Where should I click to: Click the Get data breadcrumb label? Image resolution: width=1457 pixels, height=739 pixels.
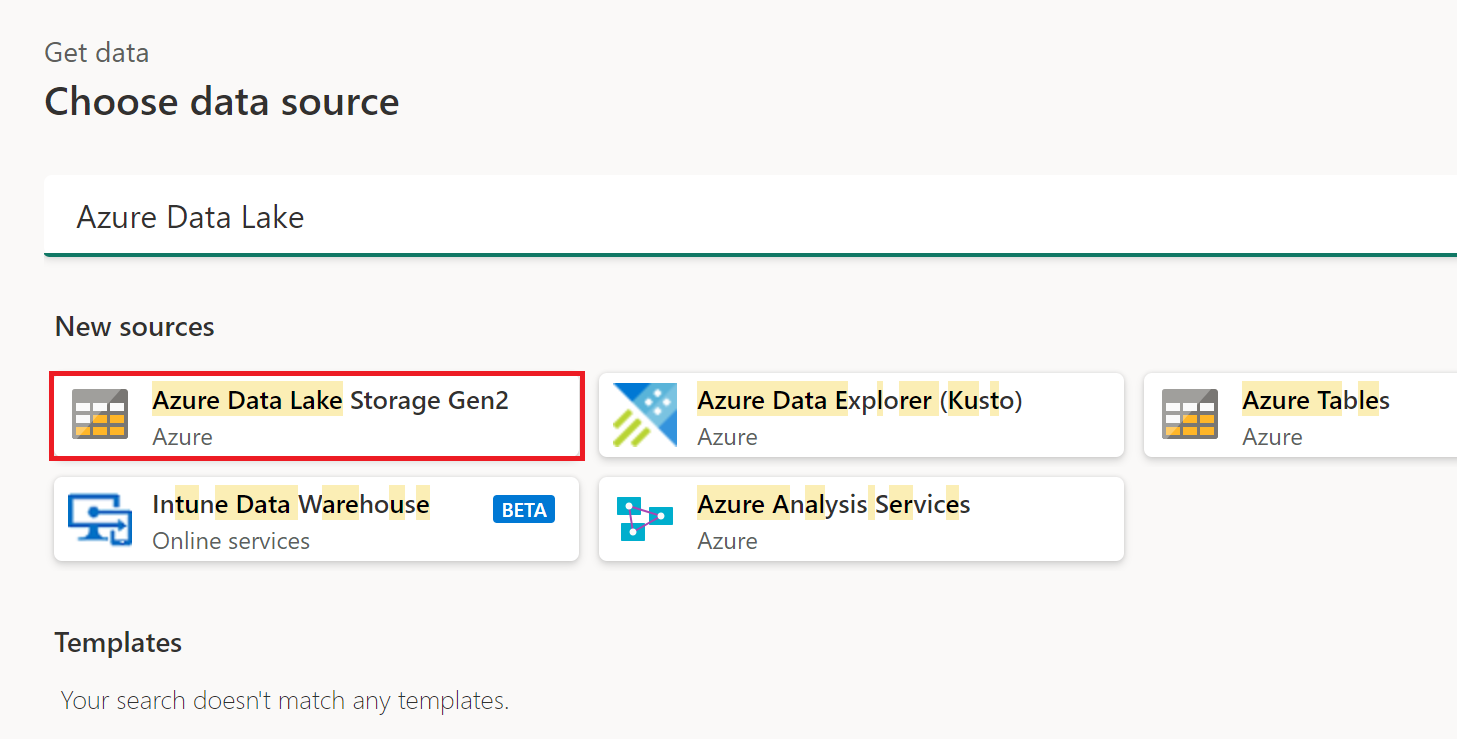(x=96, y=52)
